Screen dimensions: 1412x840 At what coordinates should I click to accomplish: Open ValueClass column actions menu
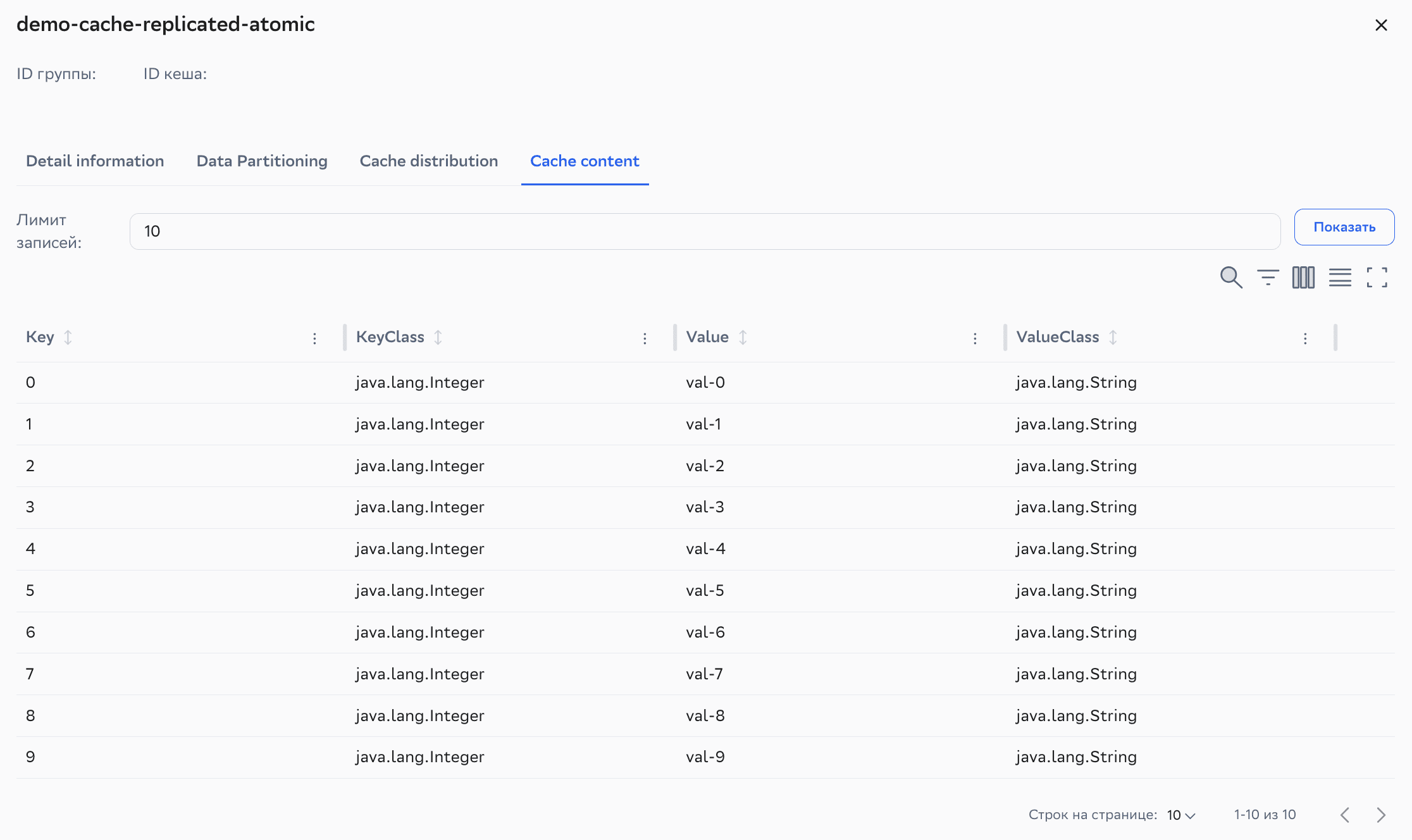[x=1305, y=338]
